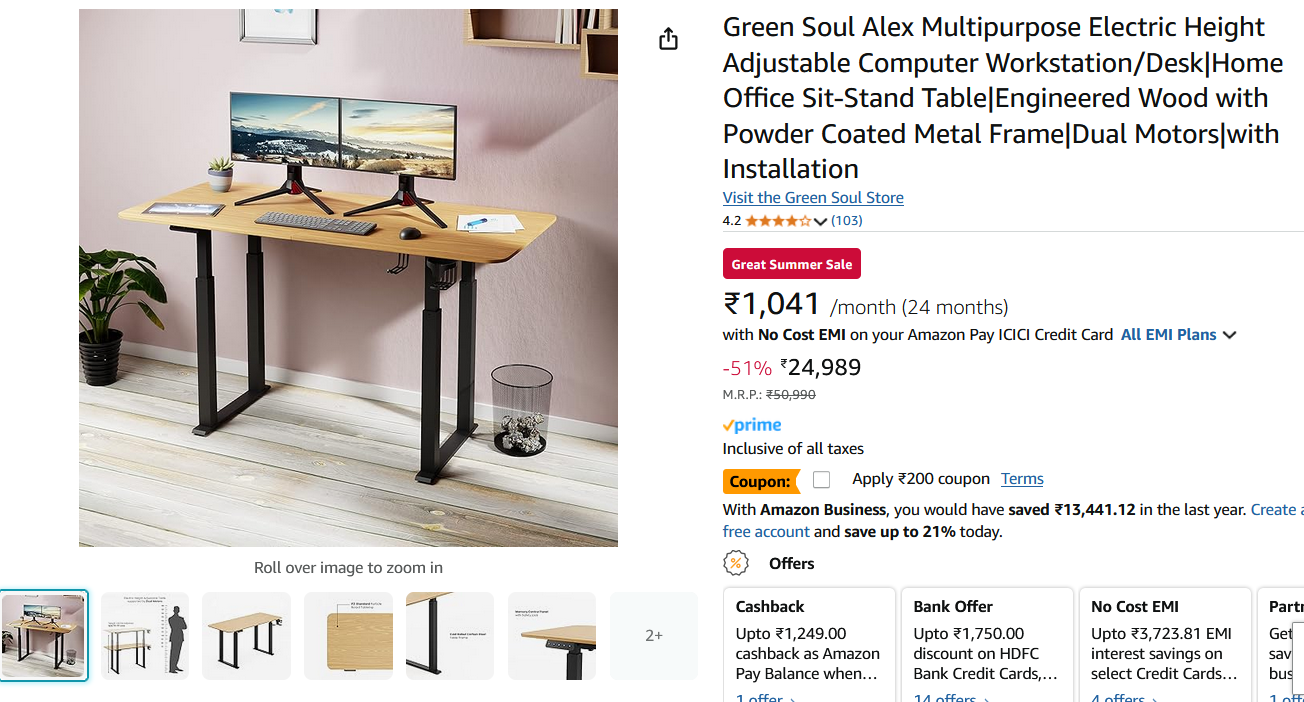Select the memory control panel thumbnail

tap(552, 636)
